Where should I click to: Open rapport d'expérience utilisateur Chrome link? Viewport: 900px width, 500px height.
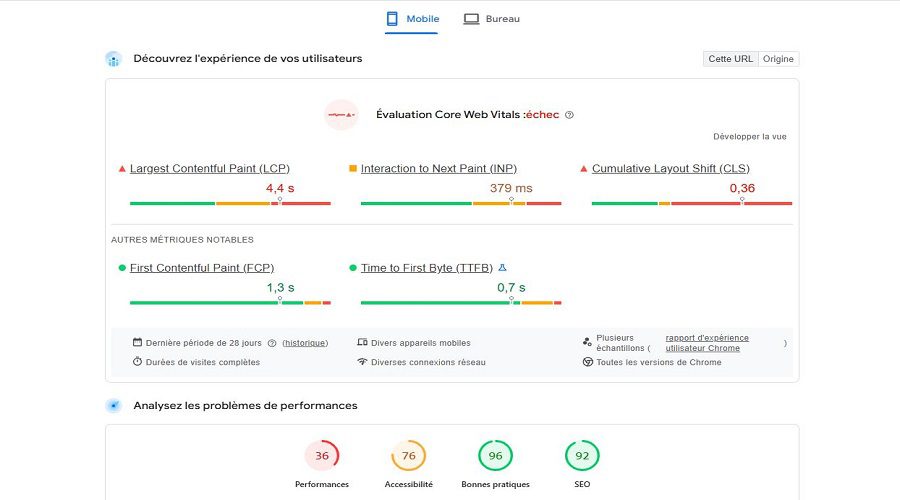point(707,343)
